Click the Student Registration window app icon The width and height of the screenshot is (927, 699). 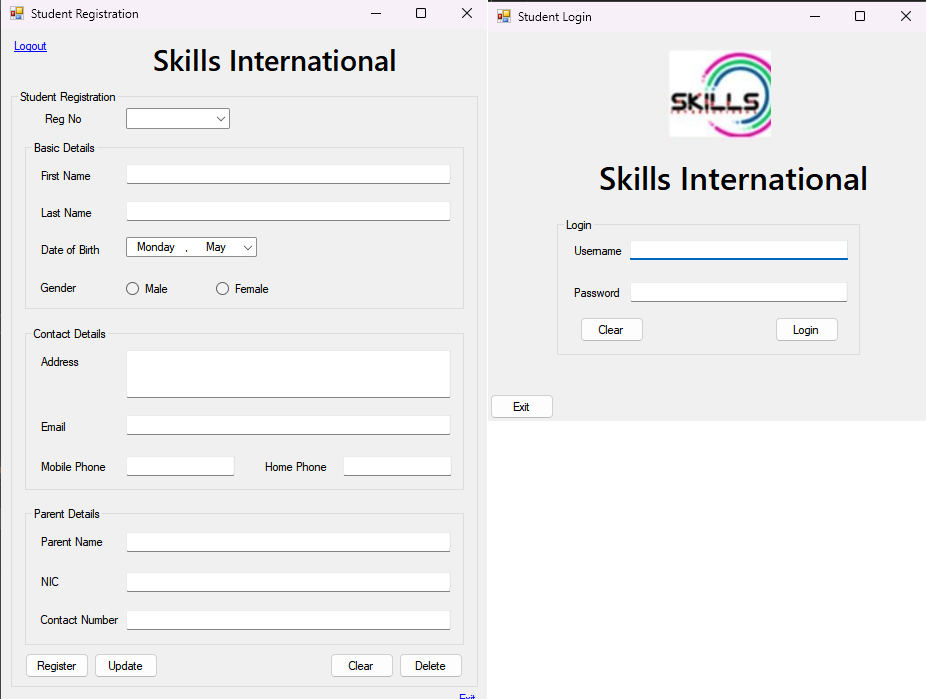point(17,13)
